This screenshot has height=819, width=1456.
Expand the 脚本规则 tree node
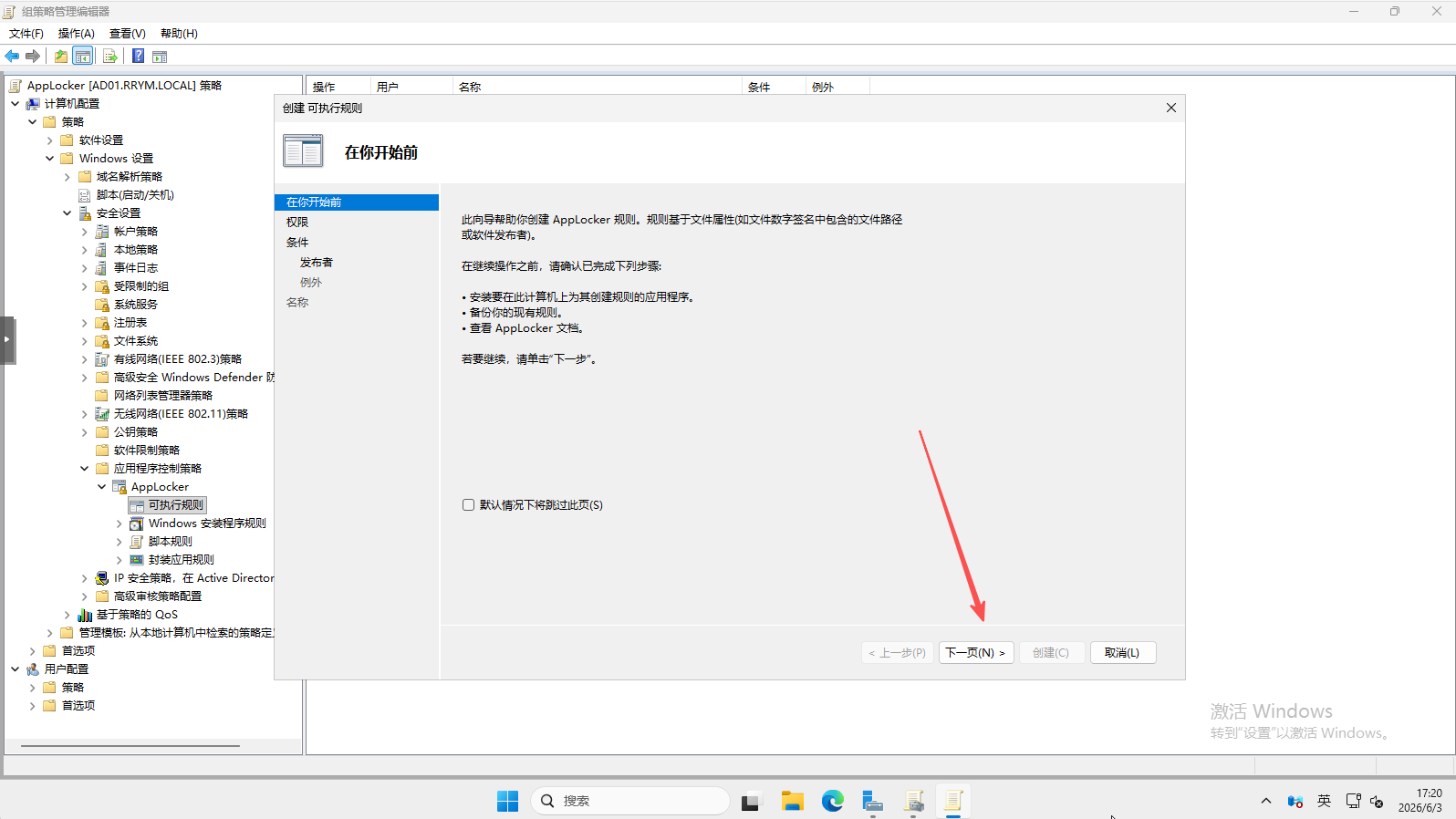[x=120, y=542]
